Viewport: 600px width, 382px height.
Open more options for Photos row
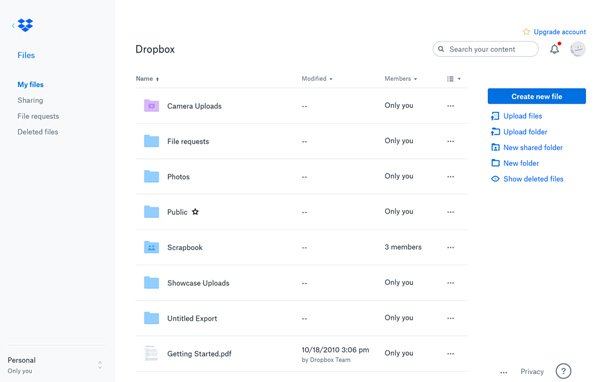tap(451, 176)
